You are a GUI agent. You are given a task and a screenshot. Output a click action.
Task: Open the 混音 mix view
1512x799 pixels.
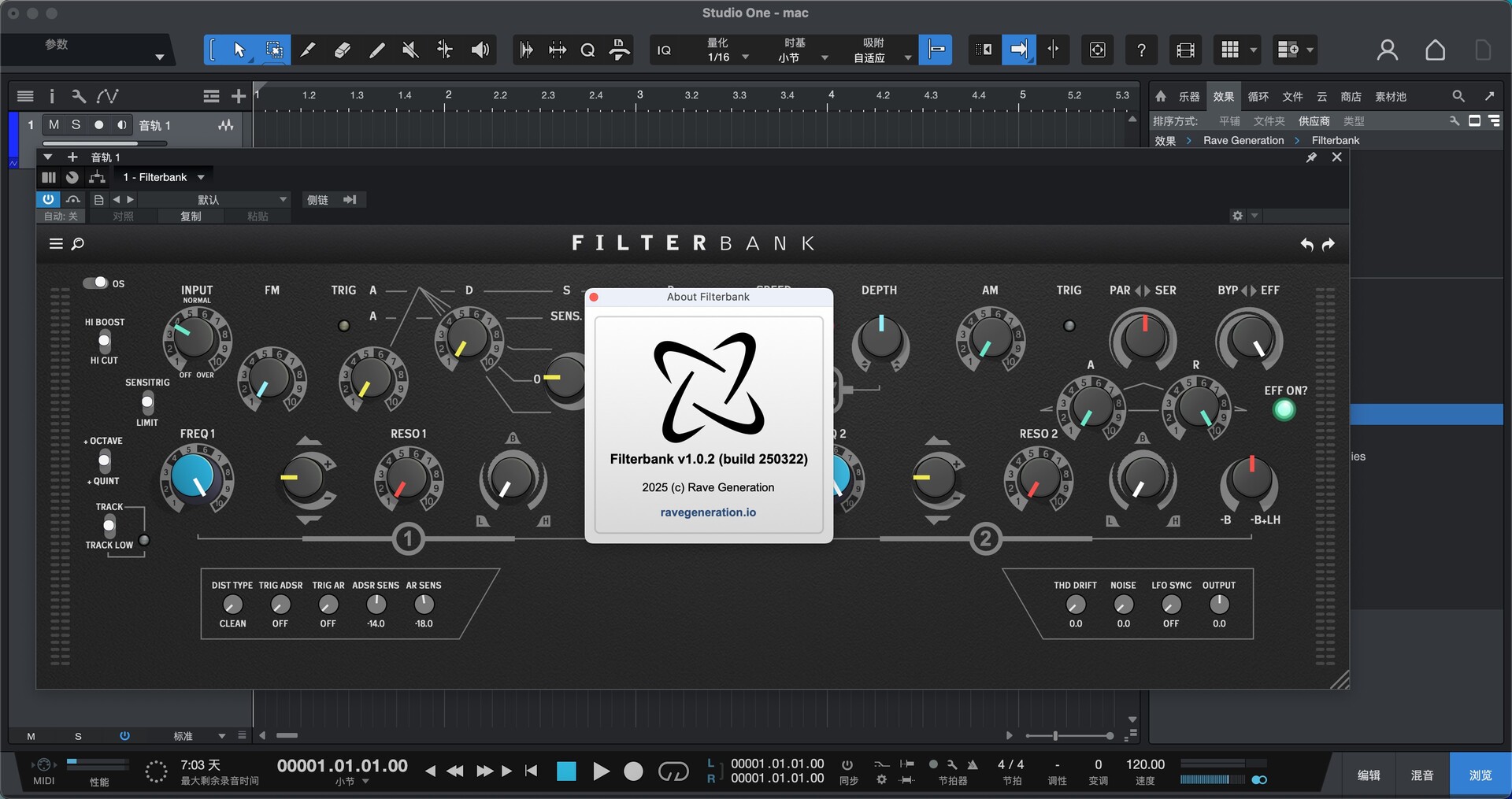point(1421,775)
